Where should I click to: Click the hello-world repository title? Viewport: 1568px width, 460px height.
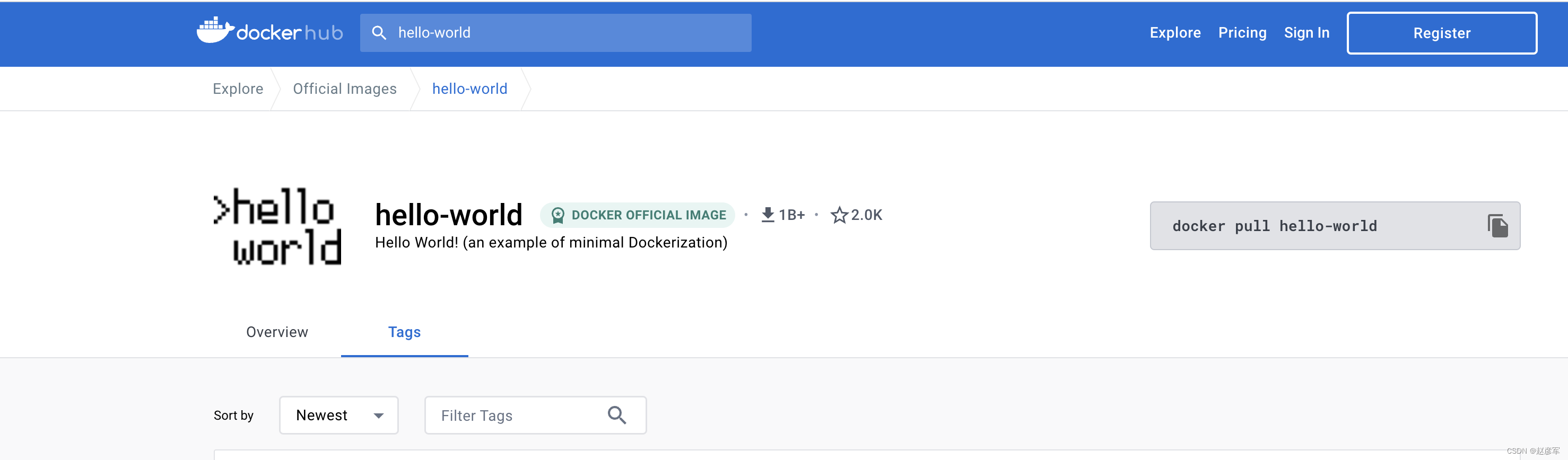(449, 215)
